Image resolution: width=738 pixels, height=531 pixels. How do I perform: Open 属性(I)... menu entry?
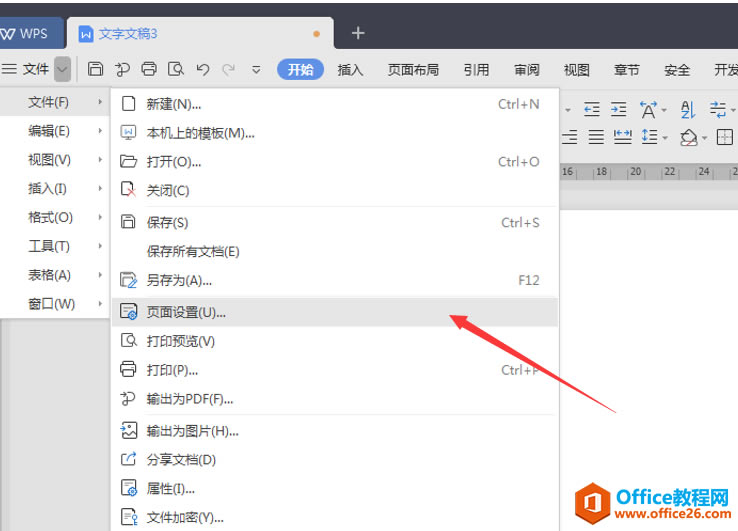point(335,489)
